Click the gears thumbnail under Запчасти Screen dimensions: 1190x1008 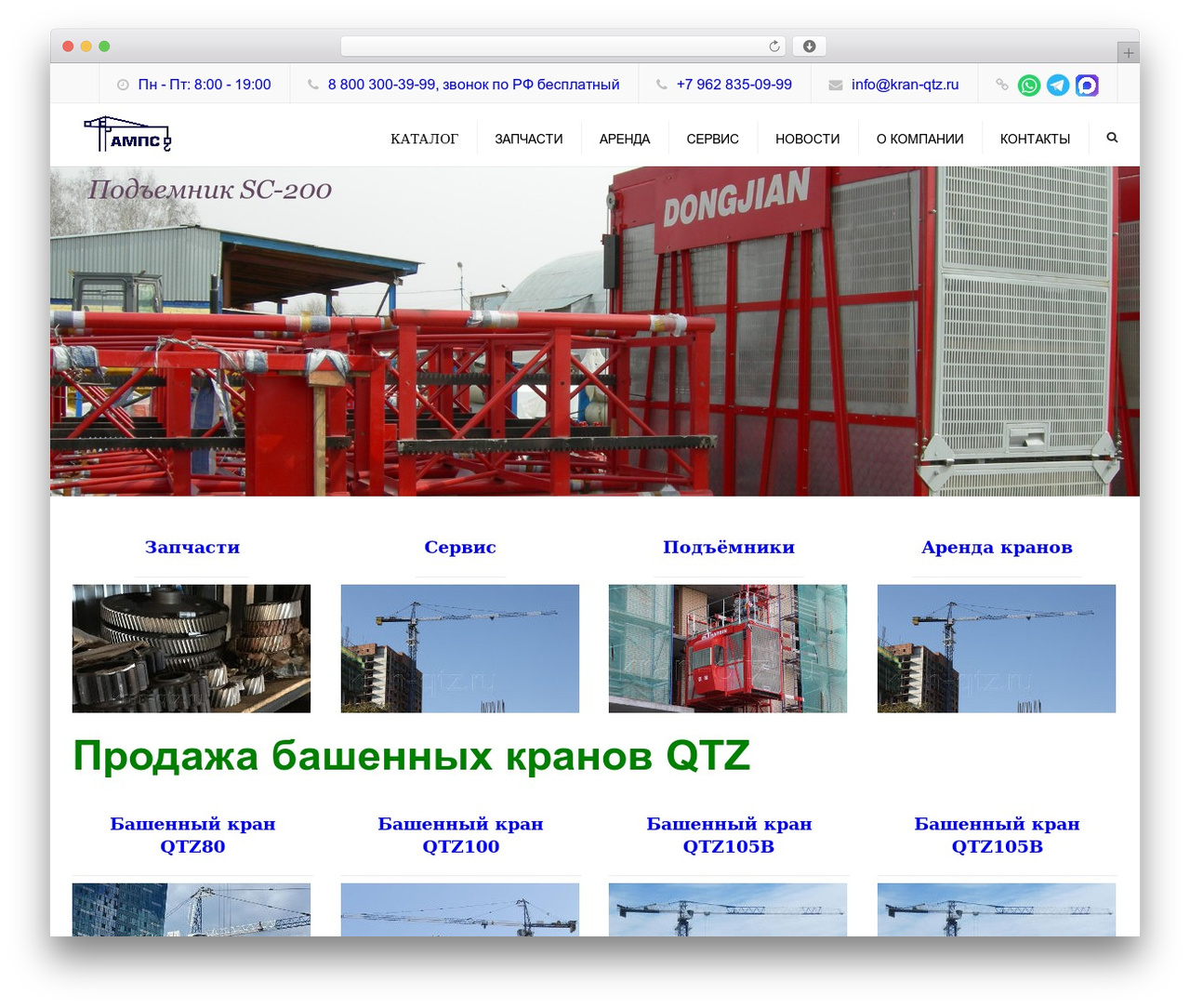192,648
